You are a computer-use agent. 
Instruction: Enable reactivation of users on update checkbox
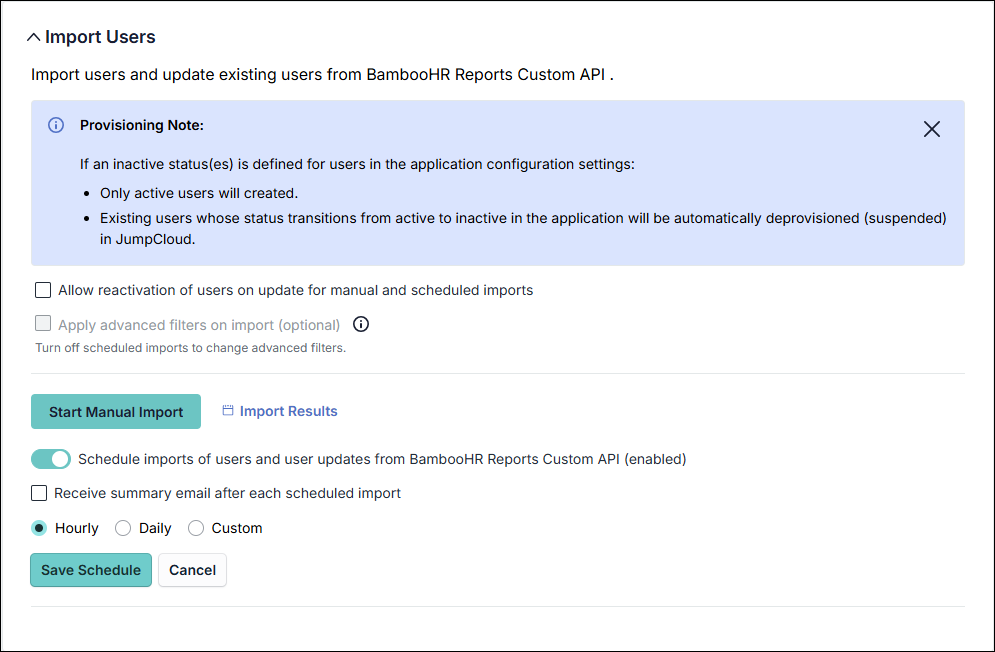click(43, 290)
